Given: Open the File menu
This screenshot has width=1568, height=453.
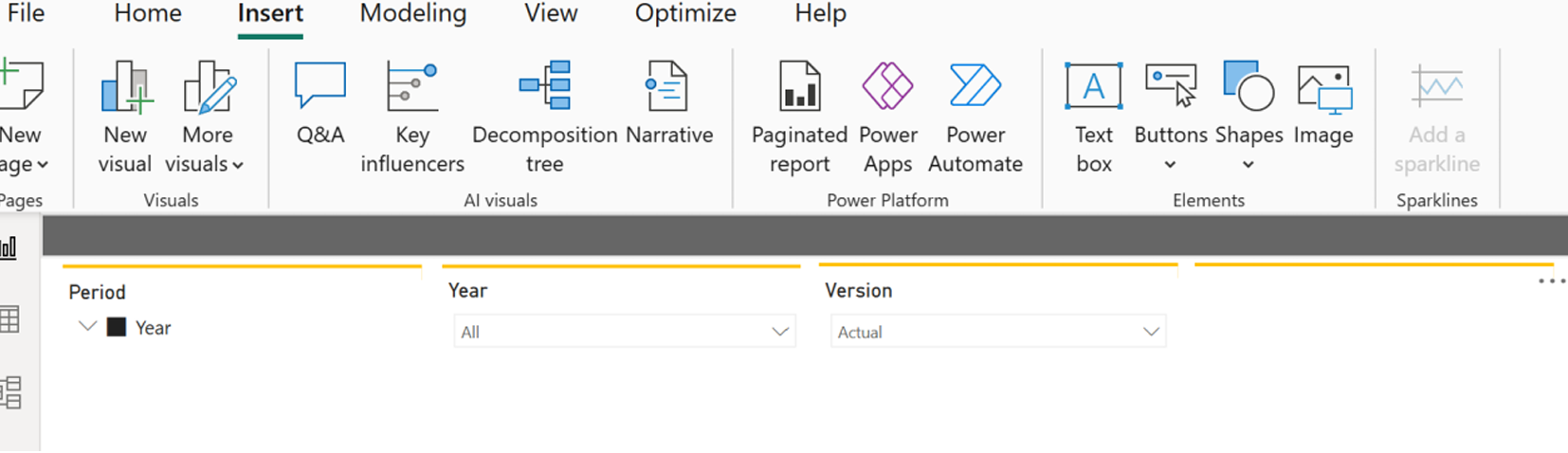Looking at the screenshot, I should point(26,13).
